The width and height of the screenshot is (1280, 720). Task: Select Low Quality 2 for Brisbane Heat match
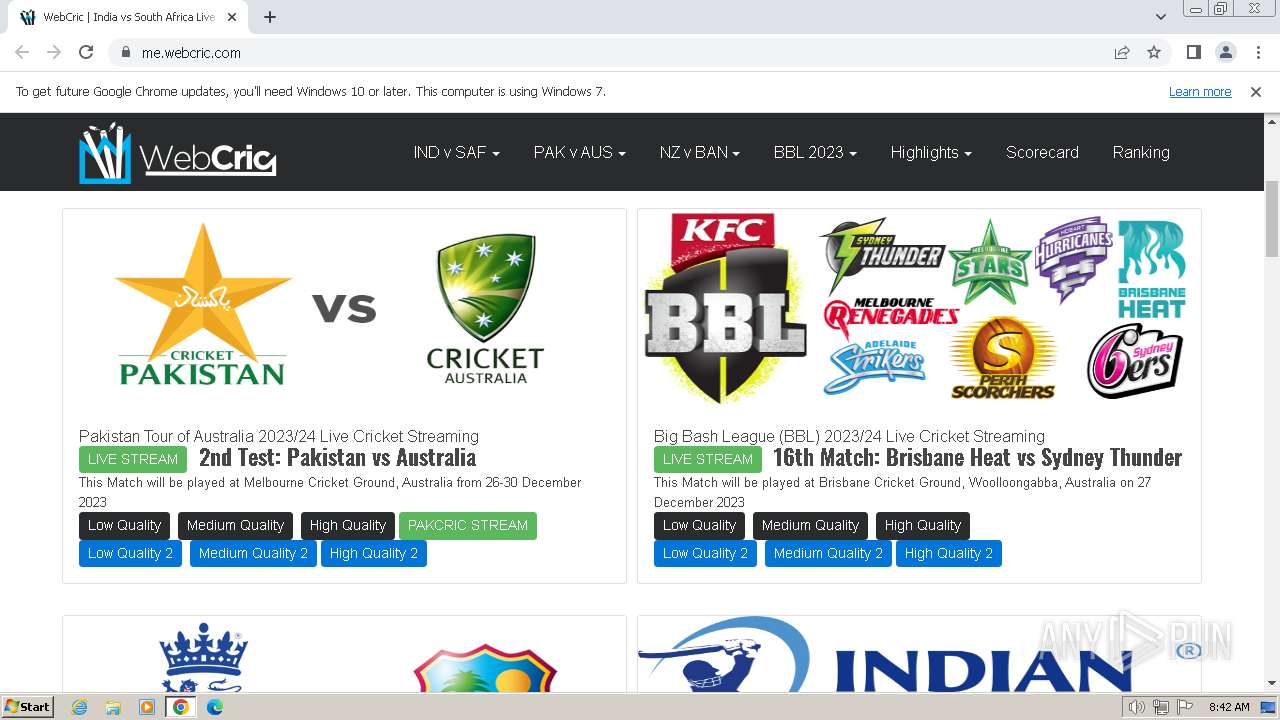pos(705,553)
